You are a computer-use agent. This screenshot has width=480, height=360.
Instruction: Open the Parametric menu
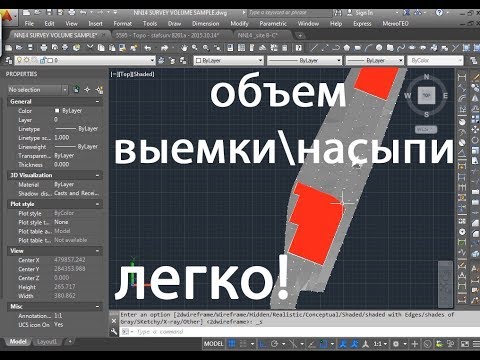point(273,24)
